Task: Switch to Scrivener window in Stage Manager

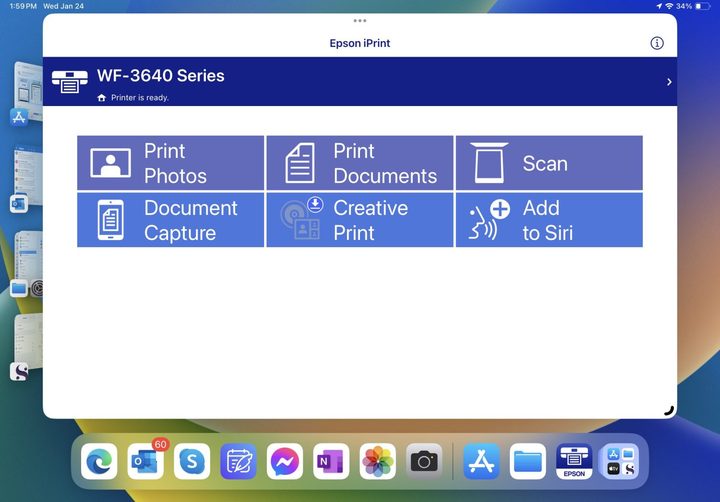Action: pos(26,348)
